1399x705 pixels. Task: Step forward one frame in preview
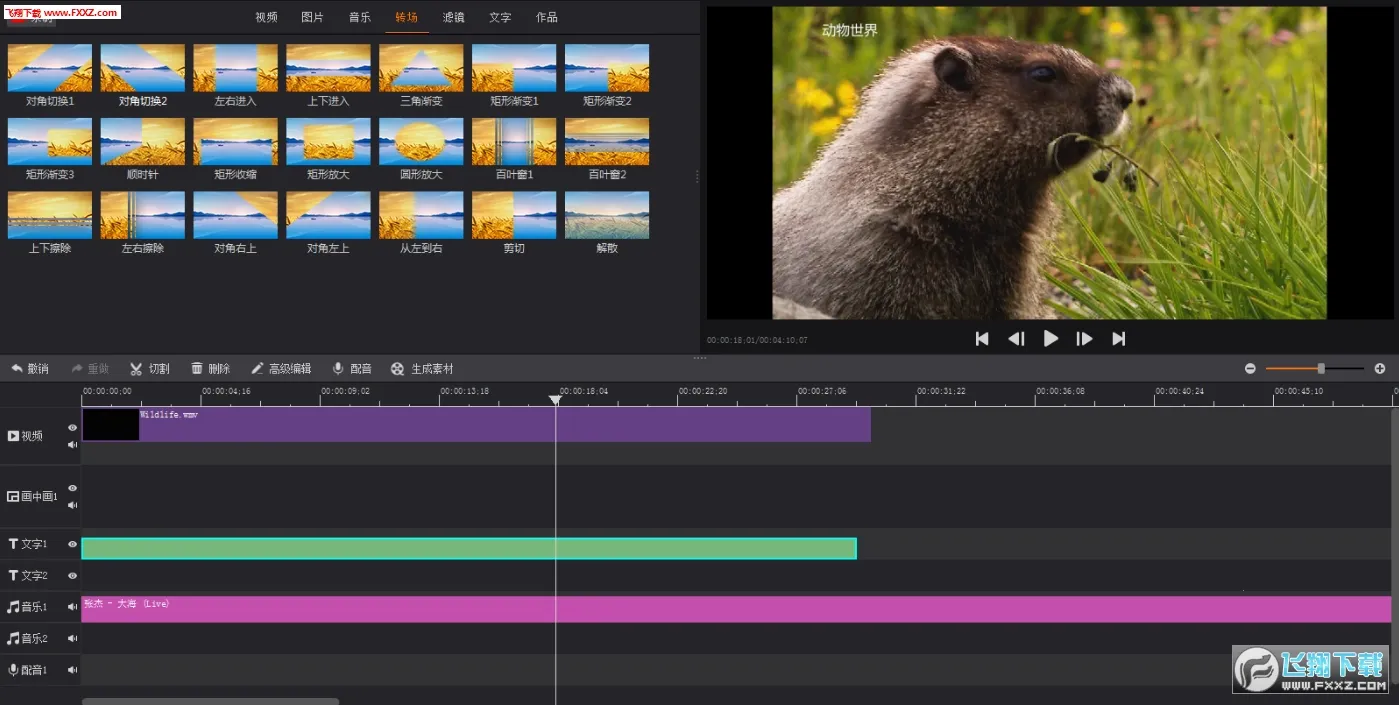click(x=1084, y=339)
